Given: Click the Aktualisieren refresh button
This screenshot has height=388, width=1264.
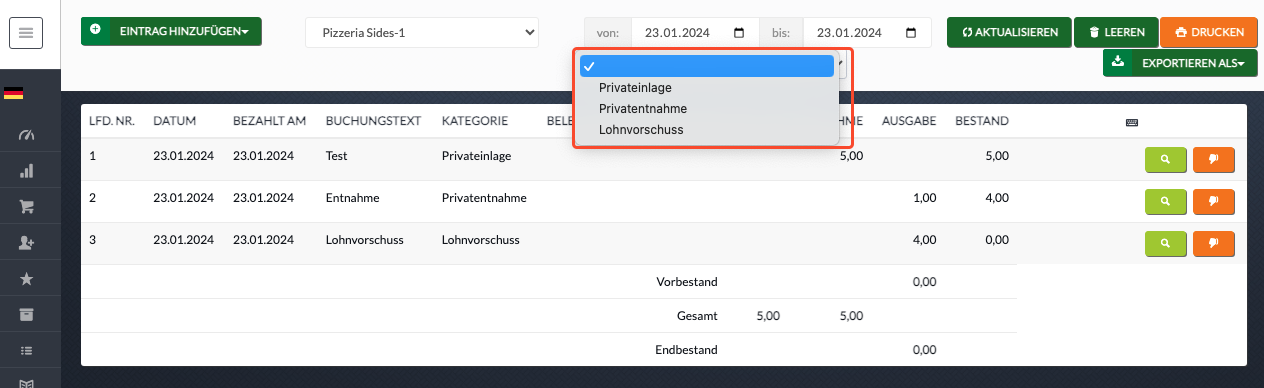Looking at the screenshot, I should point(1010,32).
